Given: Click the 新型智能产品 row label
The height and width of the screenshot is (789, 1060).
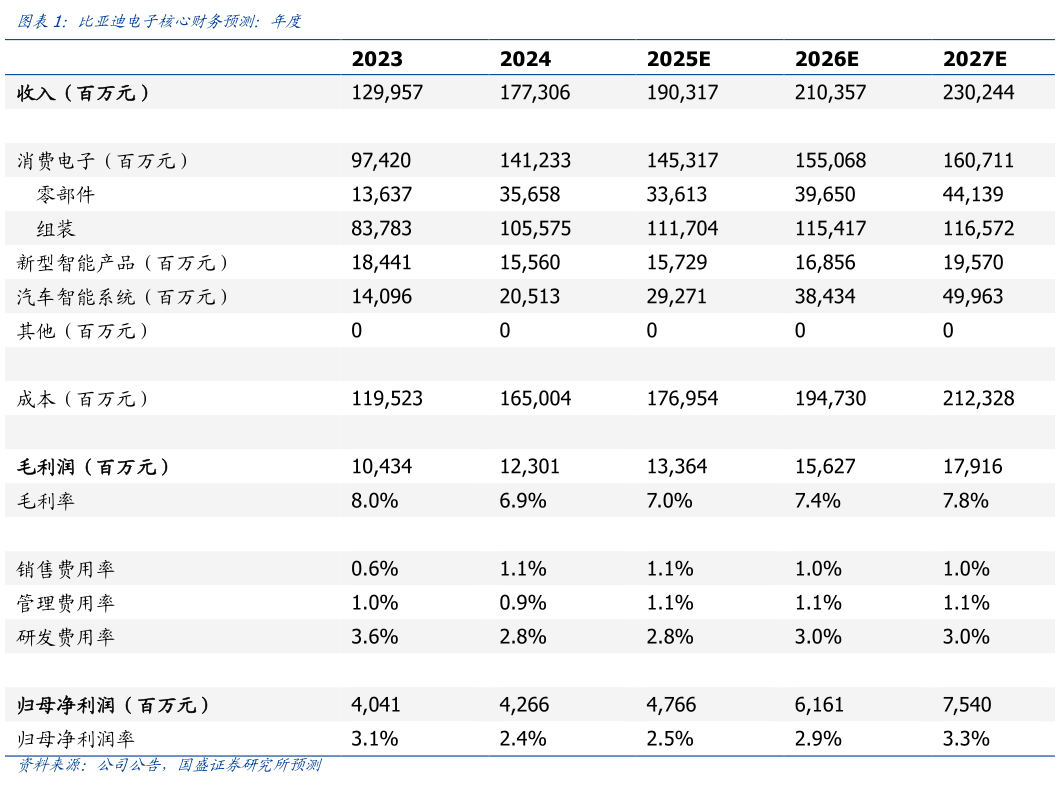Looking at the screenshot, I should [x=123, y=263].
